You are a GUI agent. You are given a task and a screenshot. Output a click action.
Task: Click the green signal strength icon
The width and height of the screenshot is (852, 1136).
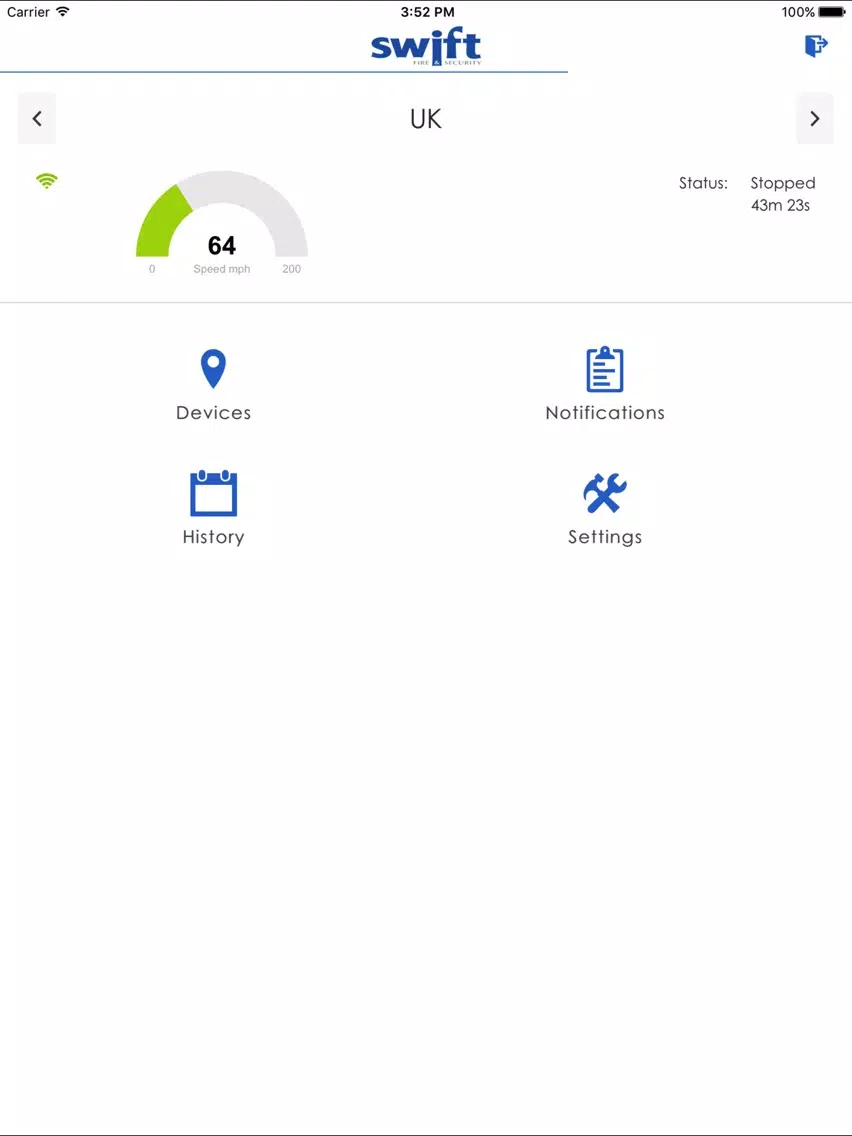point(46,181)
